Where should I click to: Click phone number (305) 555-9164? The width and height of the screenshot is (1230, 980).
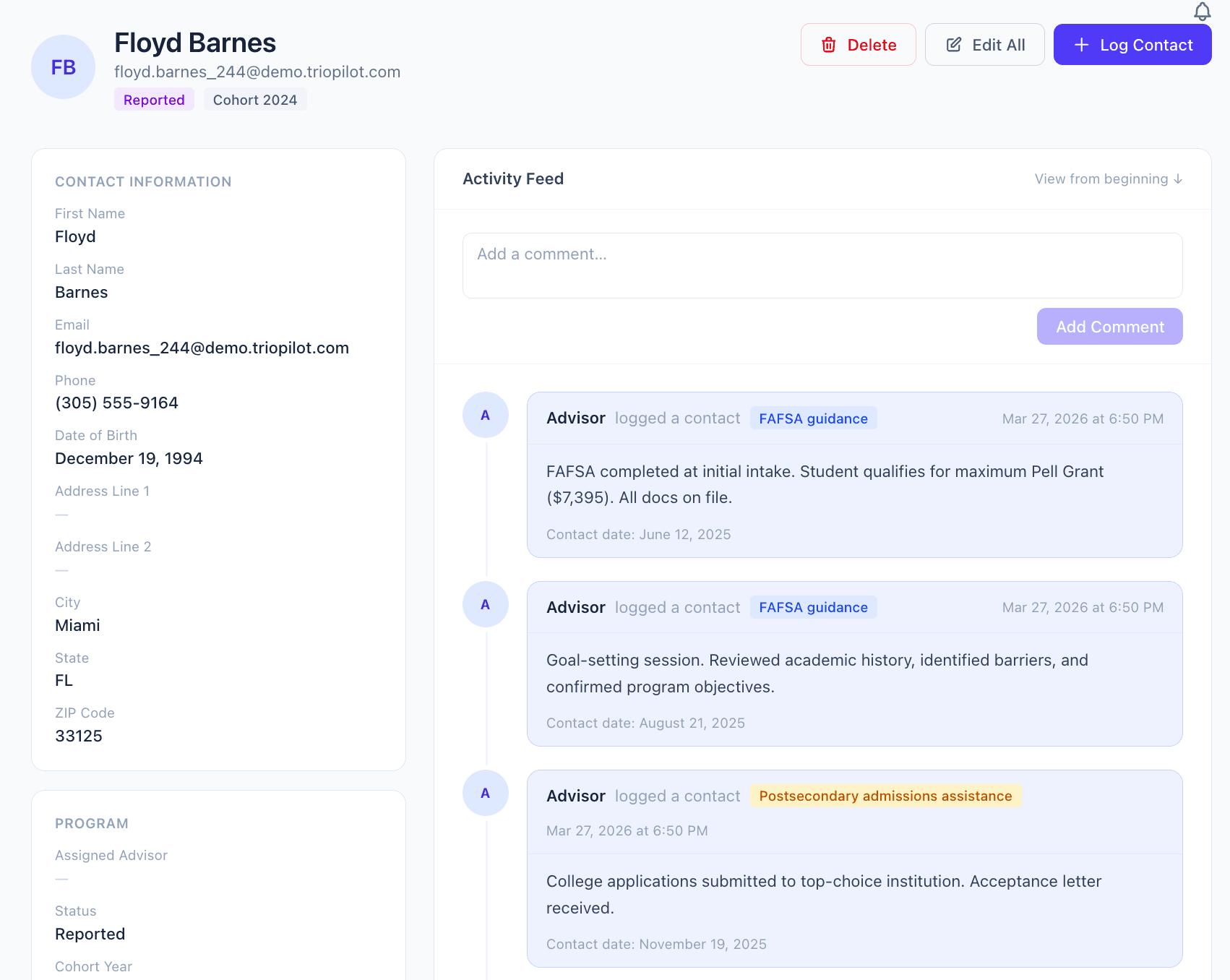coord(116,403)
